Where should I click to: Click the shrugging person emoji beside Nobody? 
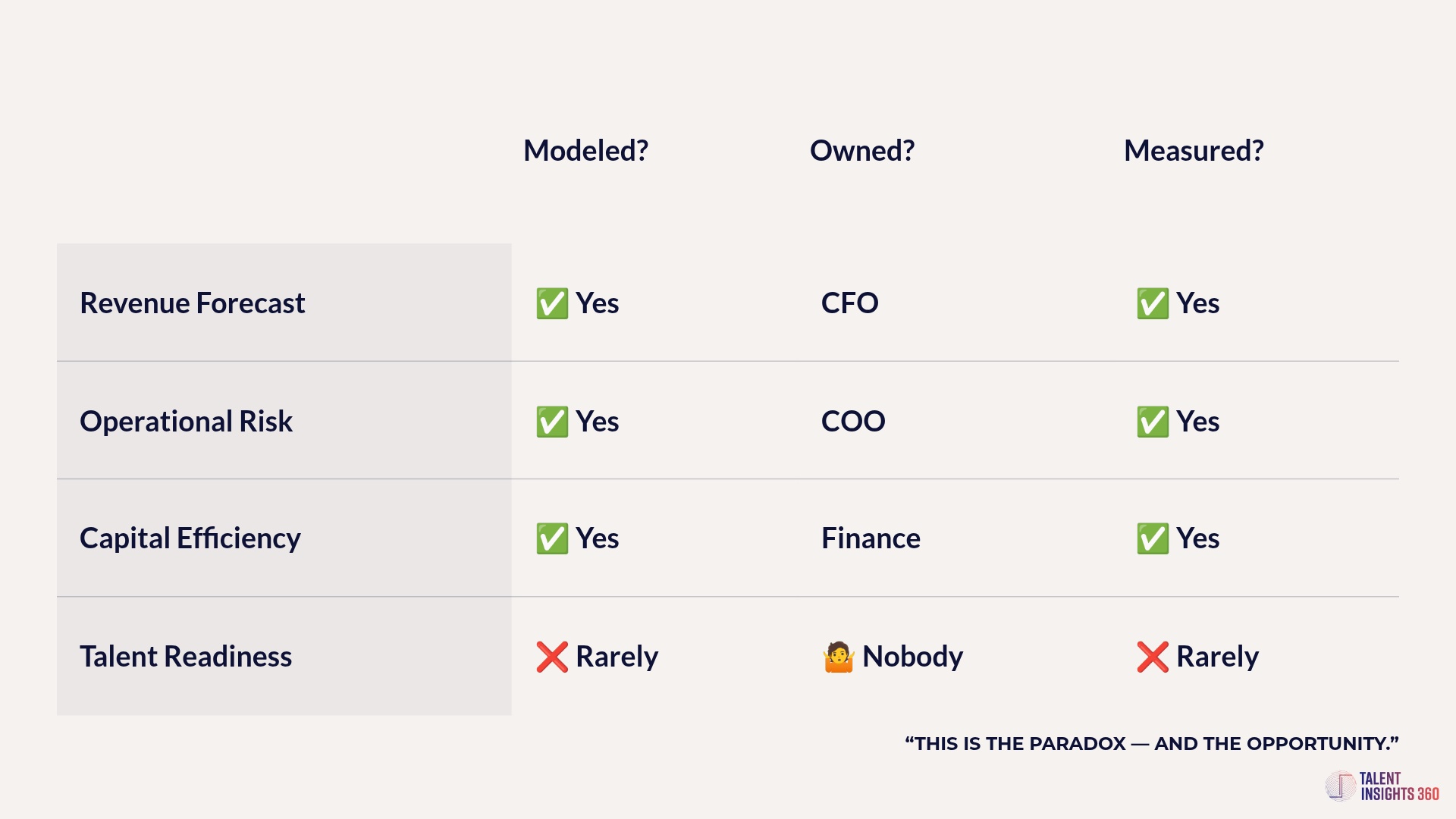tap(839, 657)
